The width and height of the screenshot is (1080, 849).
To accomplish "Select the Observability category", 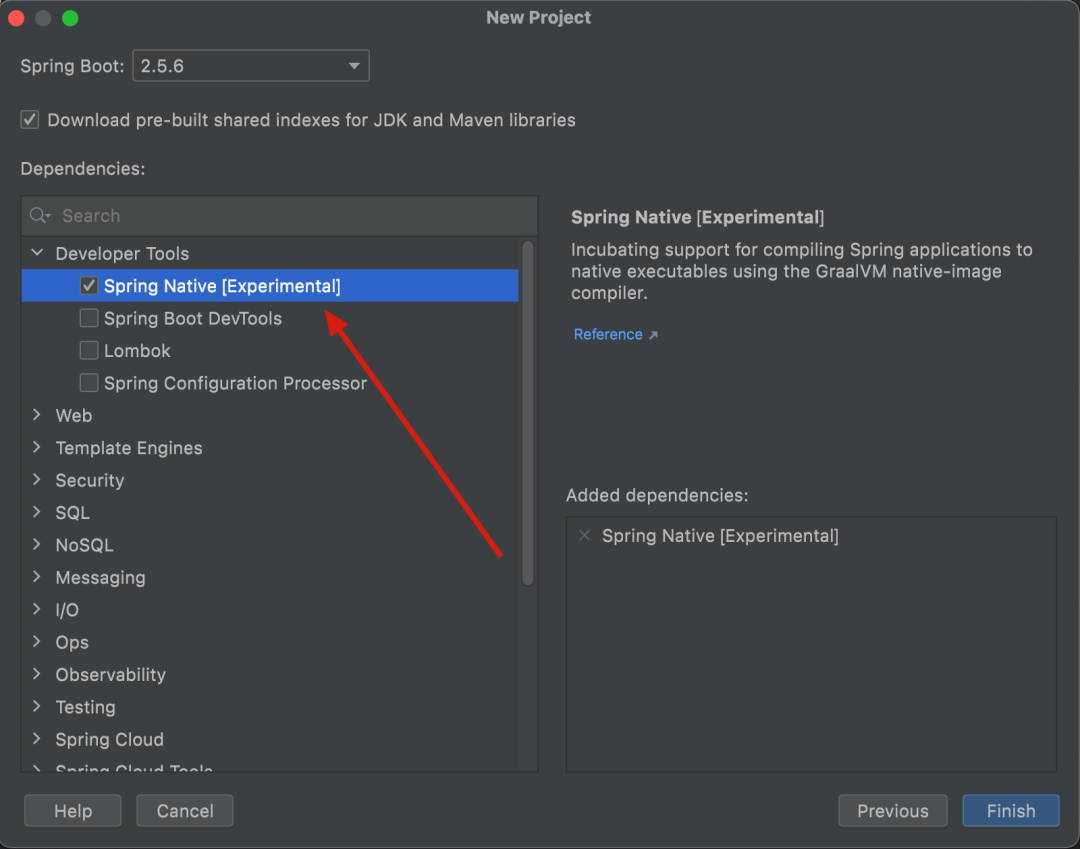I will [110, 674].
